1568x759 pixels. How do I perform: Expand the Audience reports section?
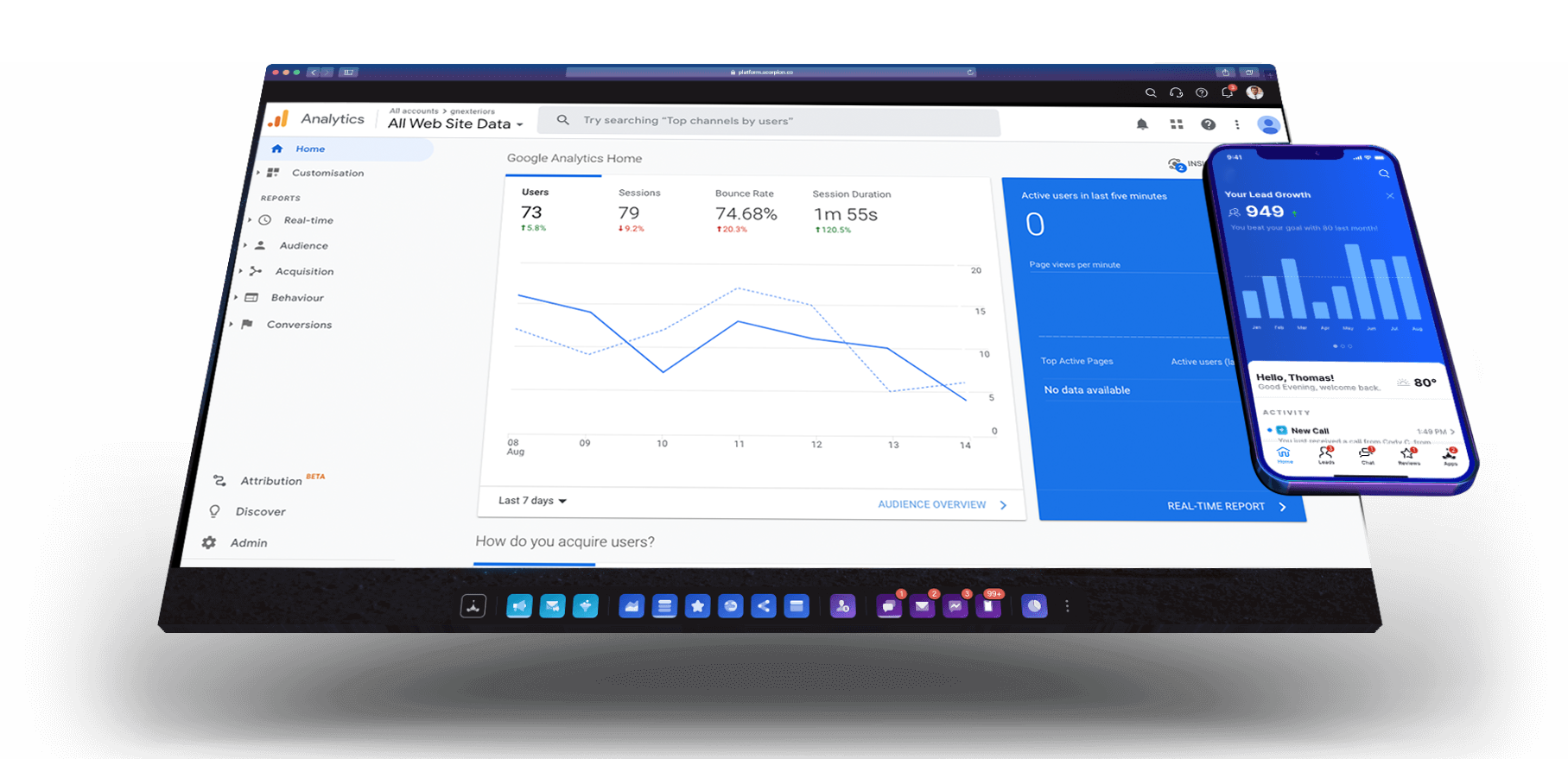302,246
